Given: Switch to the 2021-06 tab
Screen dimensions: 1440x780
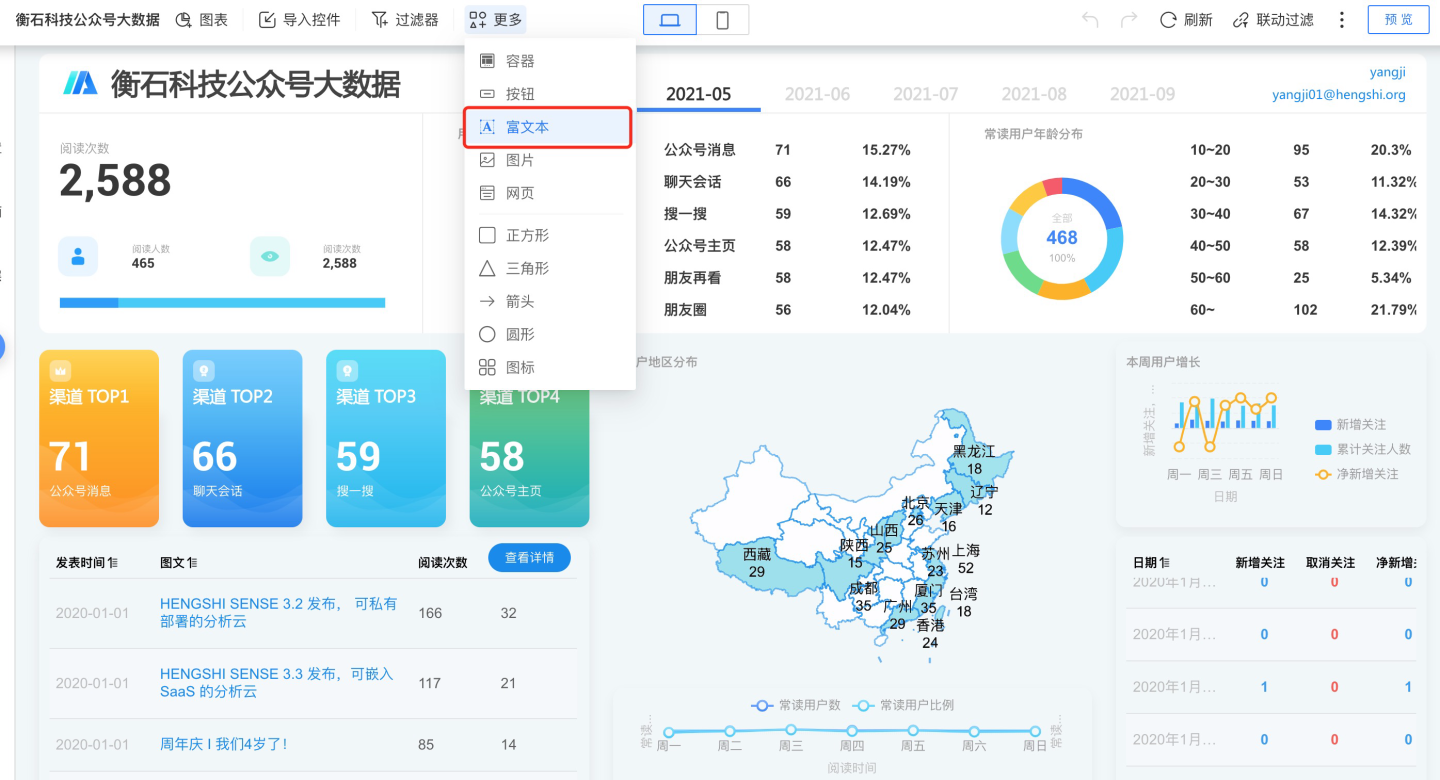Looking at the screenshot, I should click(817, 94).
